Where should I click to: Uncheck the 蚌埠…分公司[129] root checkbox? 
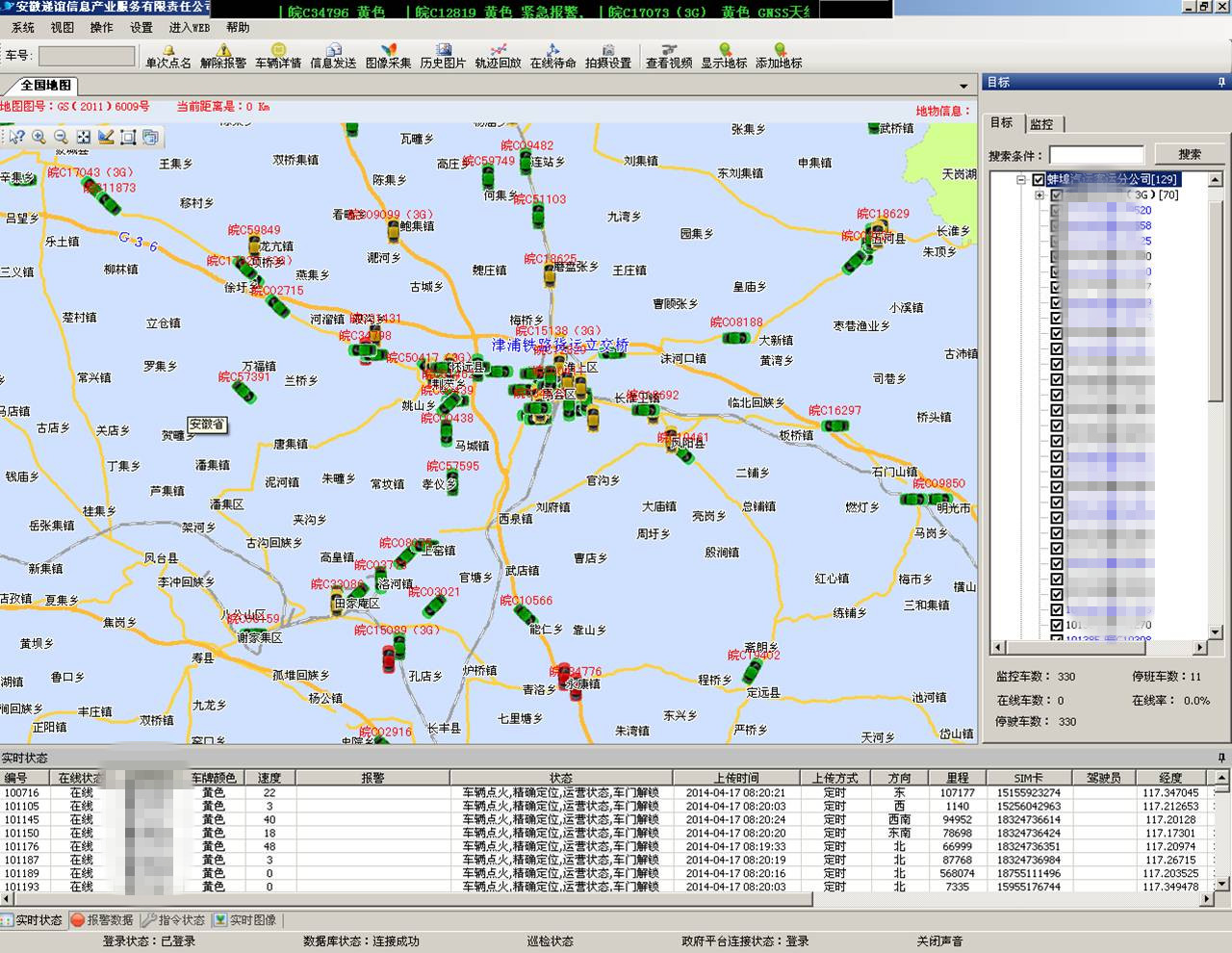tap(1039, 179)
